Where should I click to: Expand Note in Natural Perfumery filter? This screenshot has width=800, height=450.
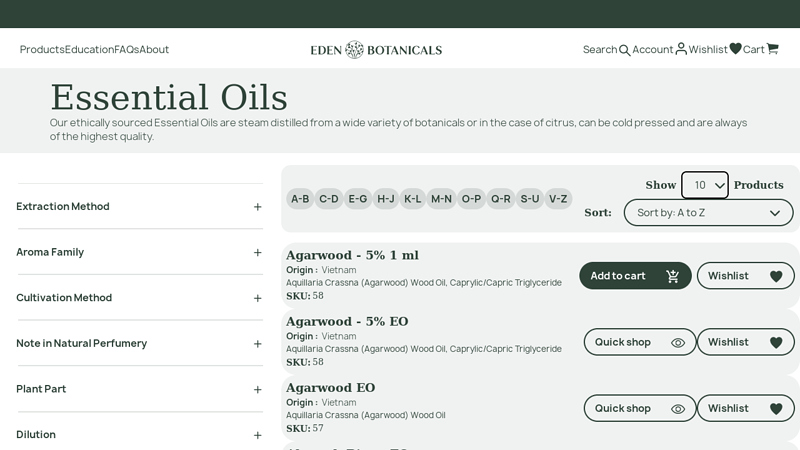click(140, 344)
